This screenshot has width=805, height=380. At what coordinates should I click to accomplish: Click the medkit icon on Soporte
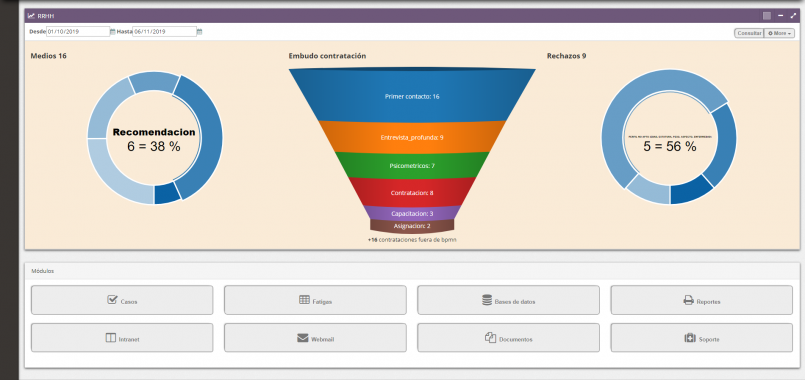click(x=689, y=338)
